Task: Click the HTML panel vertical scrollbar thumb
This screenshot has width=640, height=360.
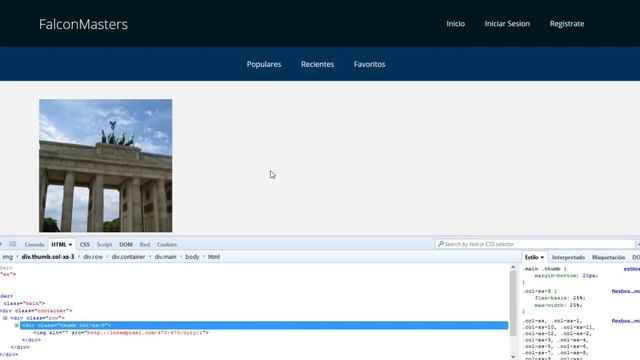Action: pos(513,303)
